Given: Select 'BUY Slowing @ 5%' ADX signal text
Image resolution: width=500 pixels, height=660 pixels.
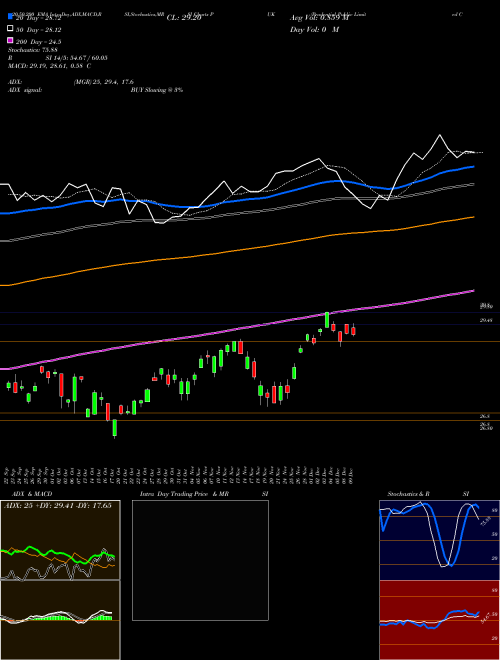Looking at the screenshot, I should (157, 90).
